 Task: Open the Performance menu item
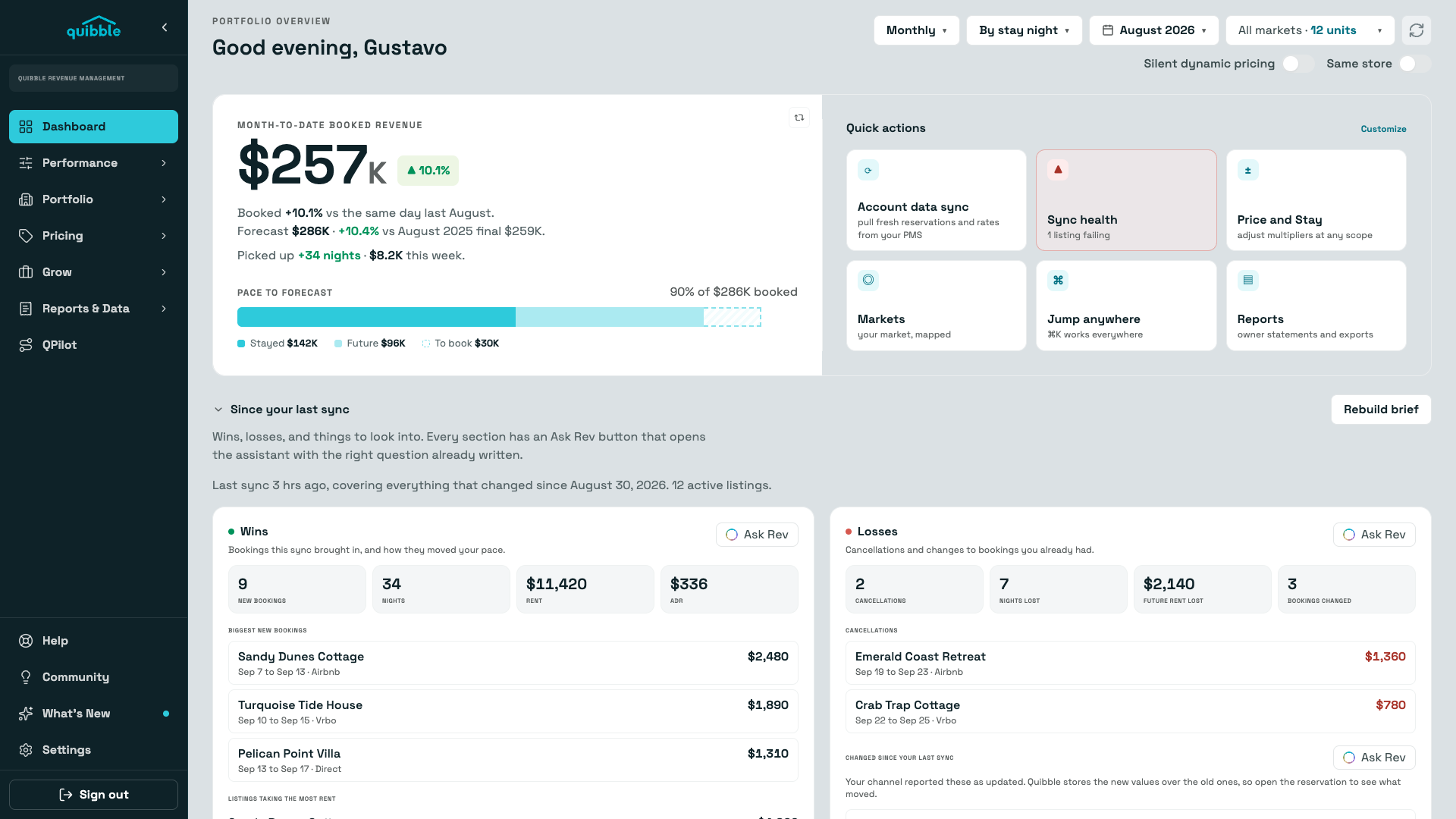(93, 163)
